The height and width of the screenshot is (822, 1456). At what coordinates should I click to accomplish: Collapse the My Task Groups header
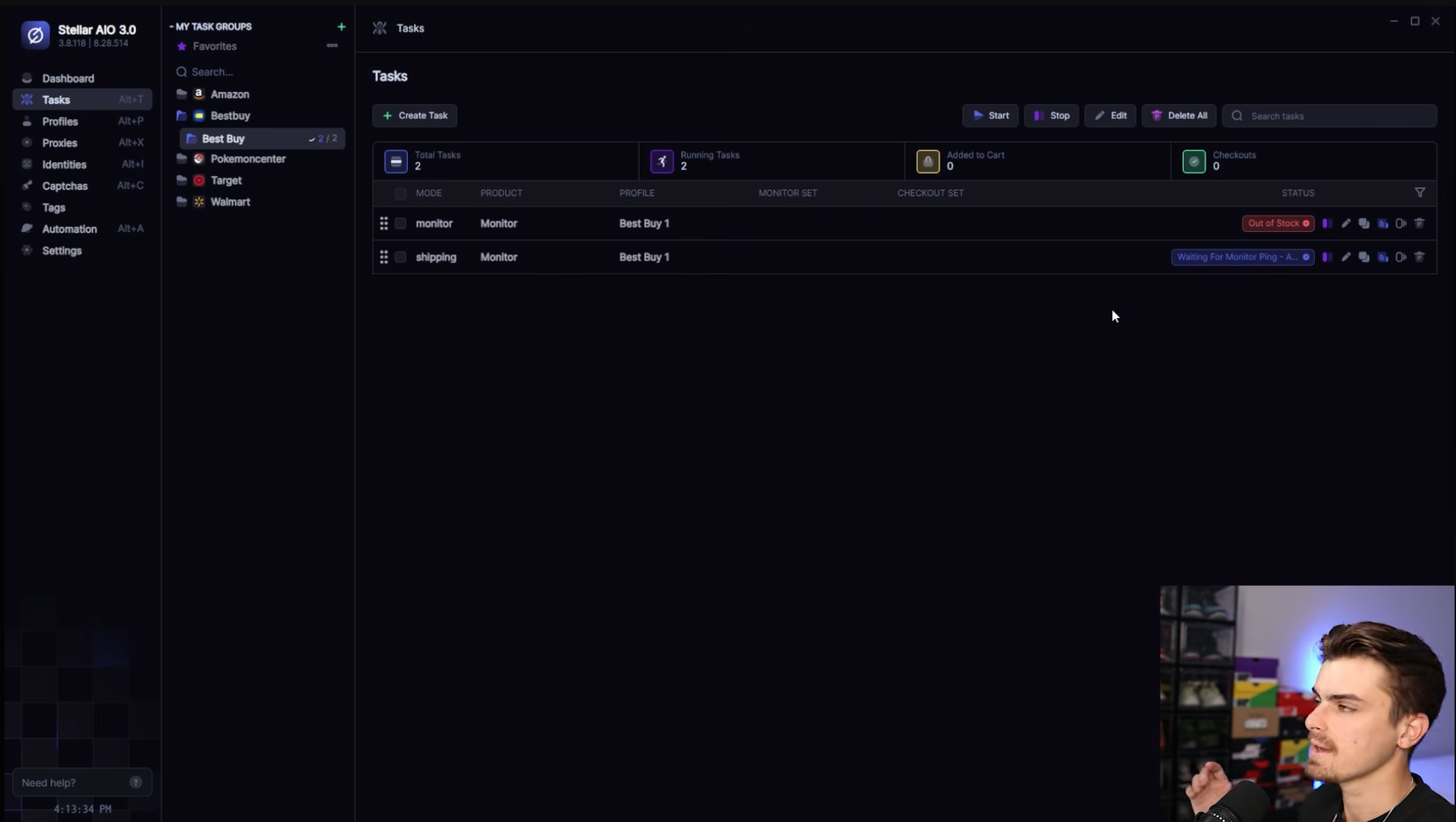tap(211, 27)
